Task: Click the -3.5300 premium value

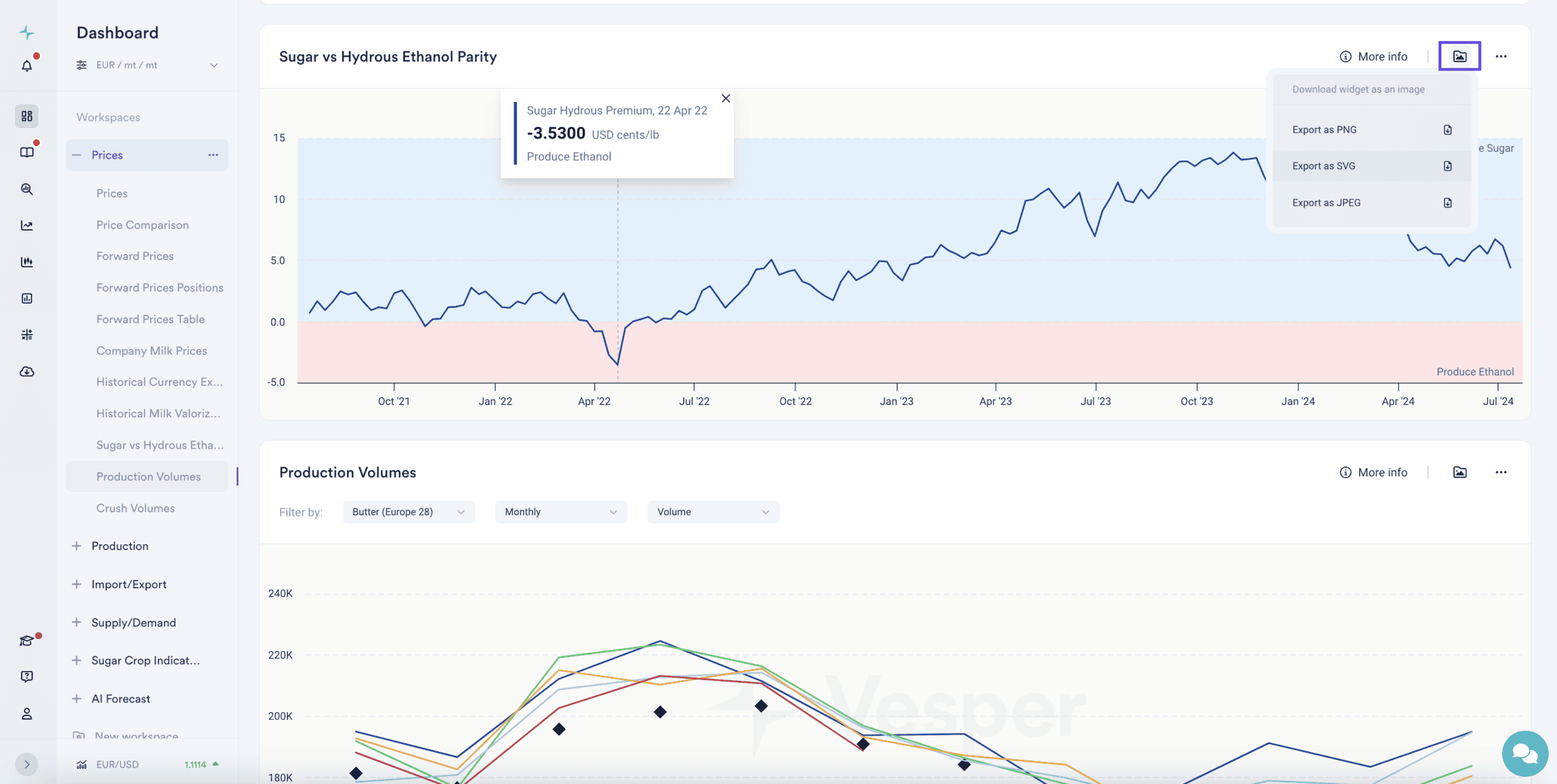Action: coord(556,133)
